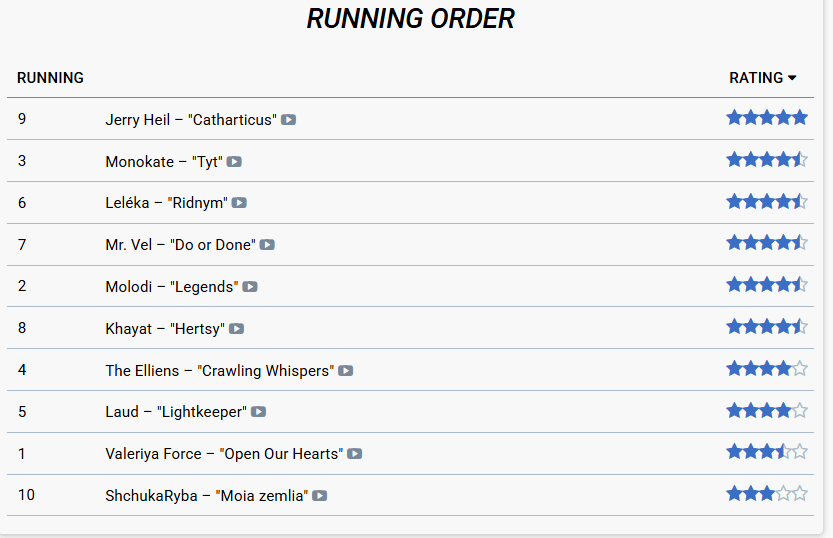
Task: Play the Jerry Heil "Catharticus" video
Action: point(288,120)
